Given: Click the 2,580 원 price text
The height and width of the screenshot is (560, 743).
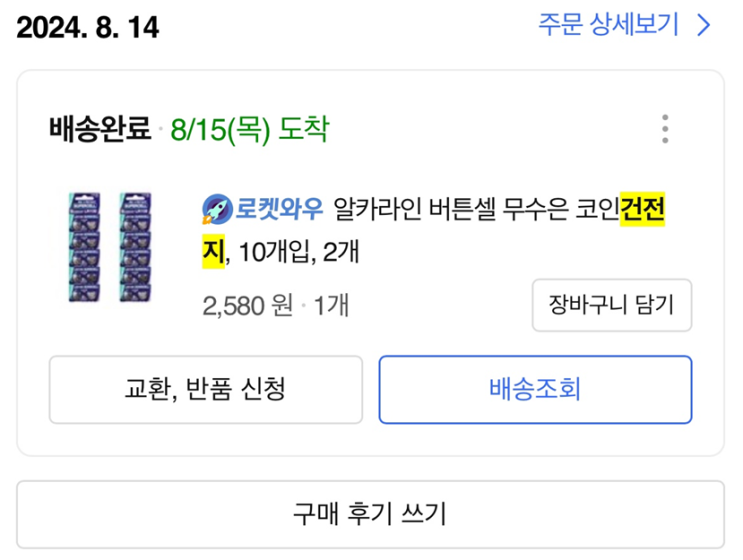Looking at the screenshot, I should tap(247, 305).
